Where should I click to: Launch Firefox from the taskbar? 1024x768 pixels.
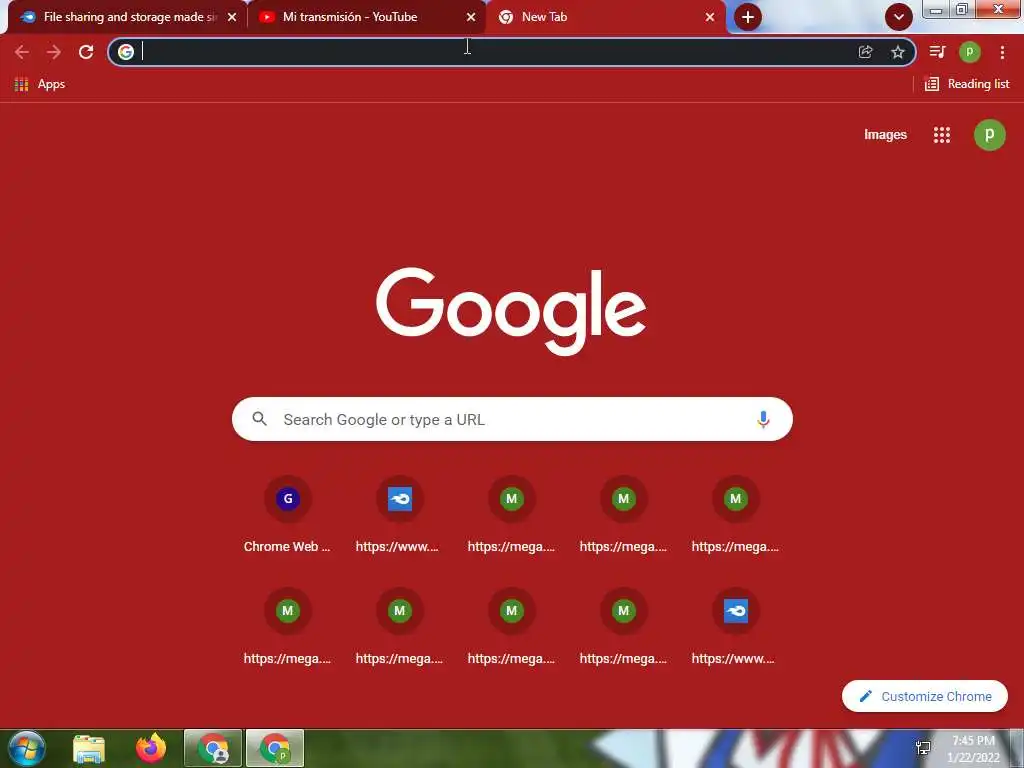[x=152, y=748]
